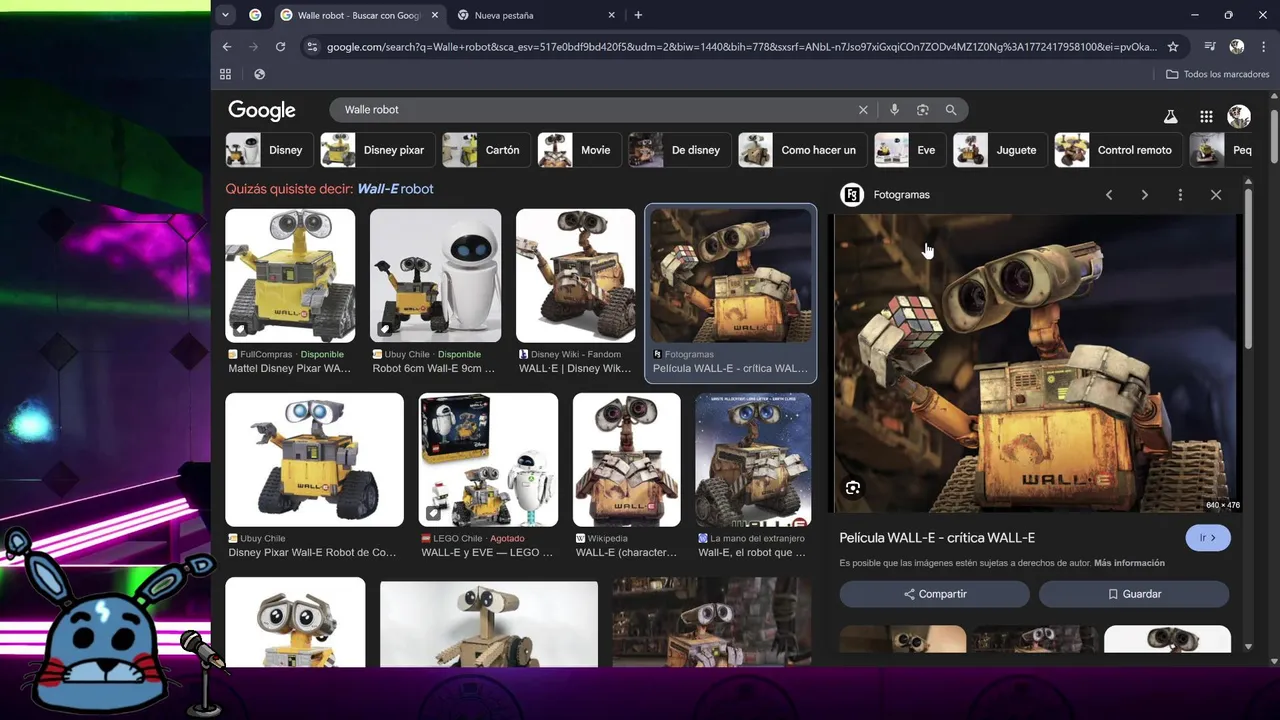
Task: Search by image with the Lens icon
Action: coord(923,110)
